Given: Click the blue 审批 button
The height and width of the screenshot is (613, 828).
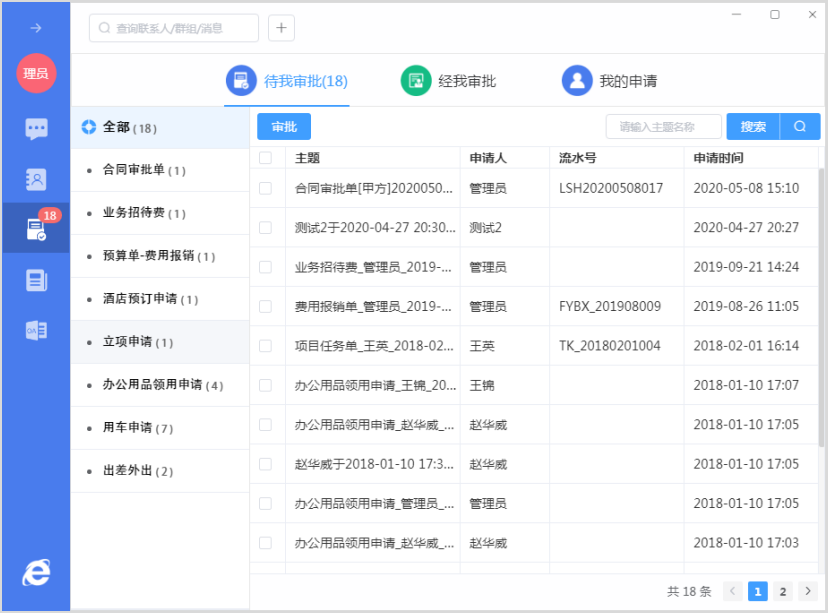Looking at the screenshot, I should point(284,126).
